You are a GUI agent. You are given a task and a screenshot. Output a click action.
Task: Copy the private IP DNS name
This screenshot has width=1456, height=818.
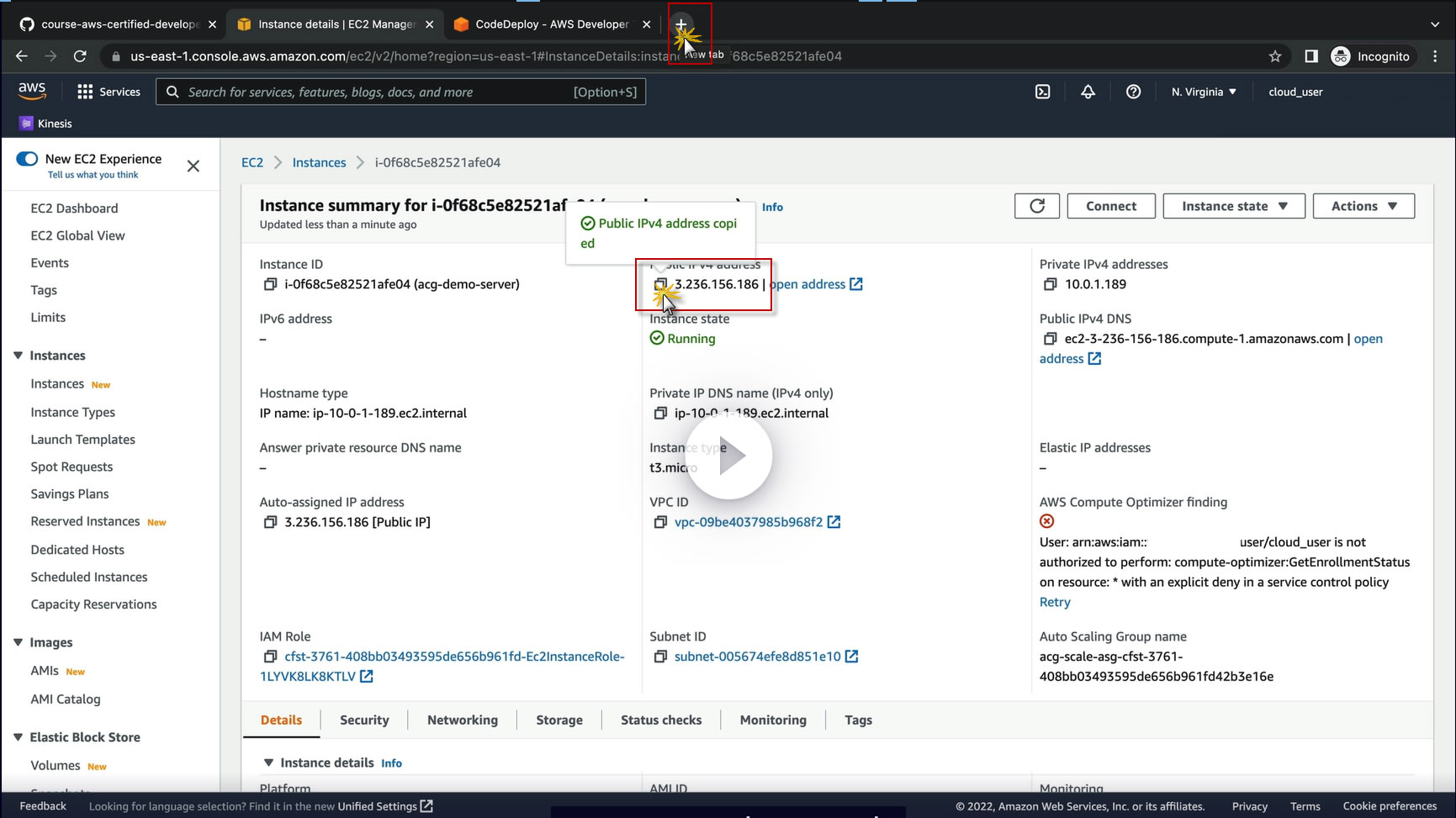660,413
